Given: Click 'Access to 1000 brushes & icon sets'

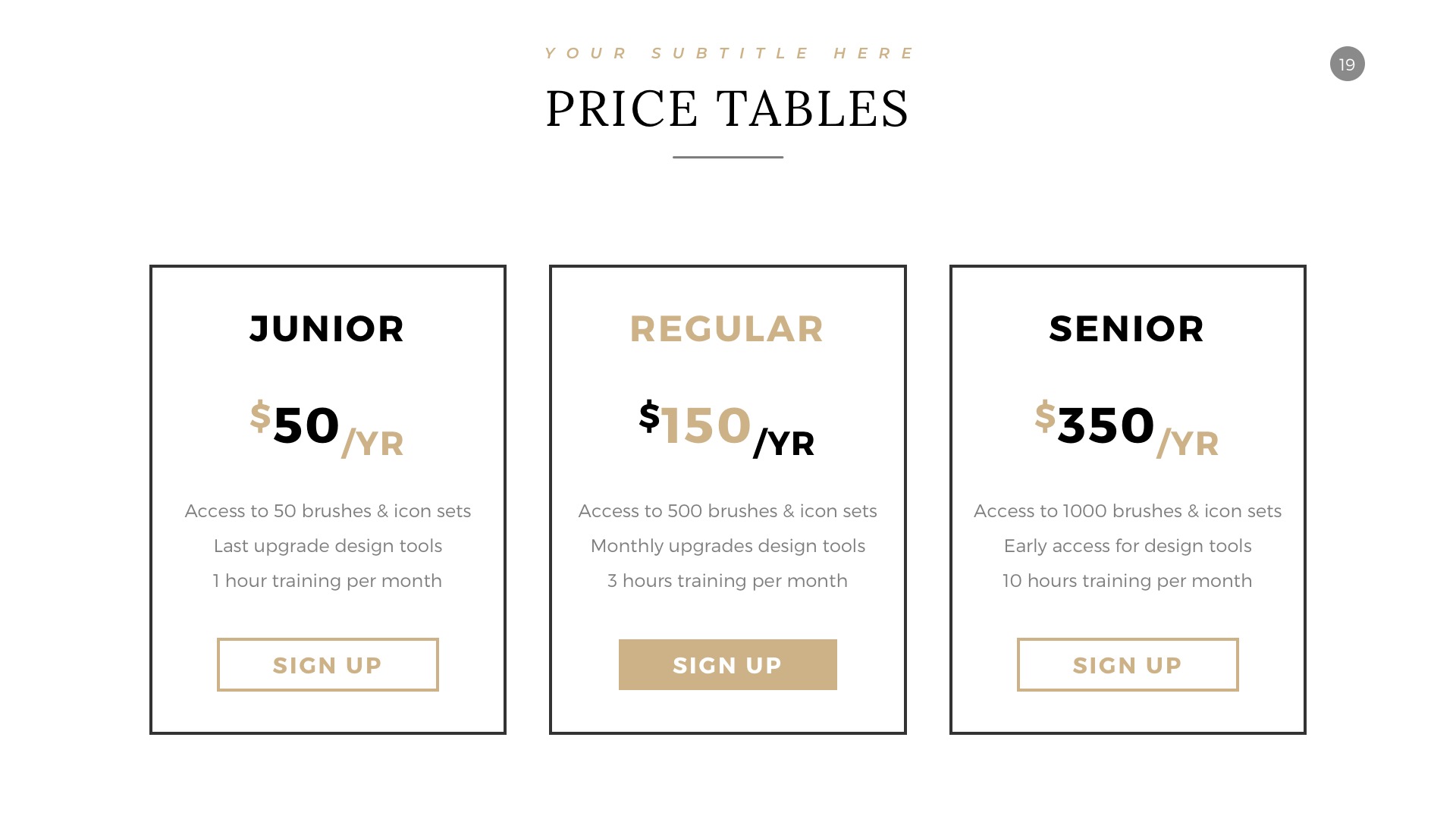Looking at the screenshot, I should point(1128,511).
